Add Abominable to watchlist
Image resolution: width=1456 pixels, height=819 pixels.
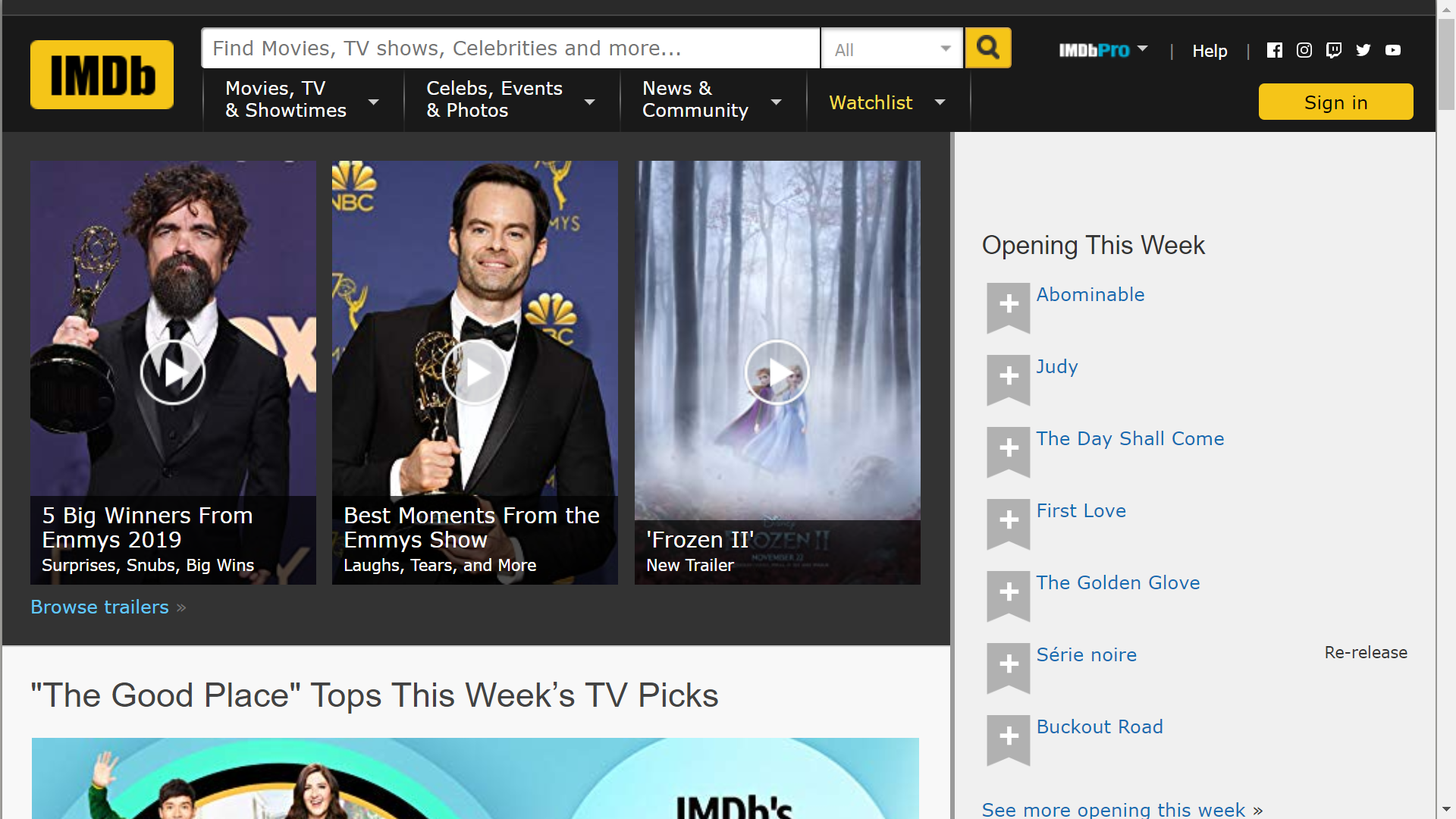(x=1008, y=306)
